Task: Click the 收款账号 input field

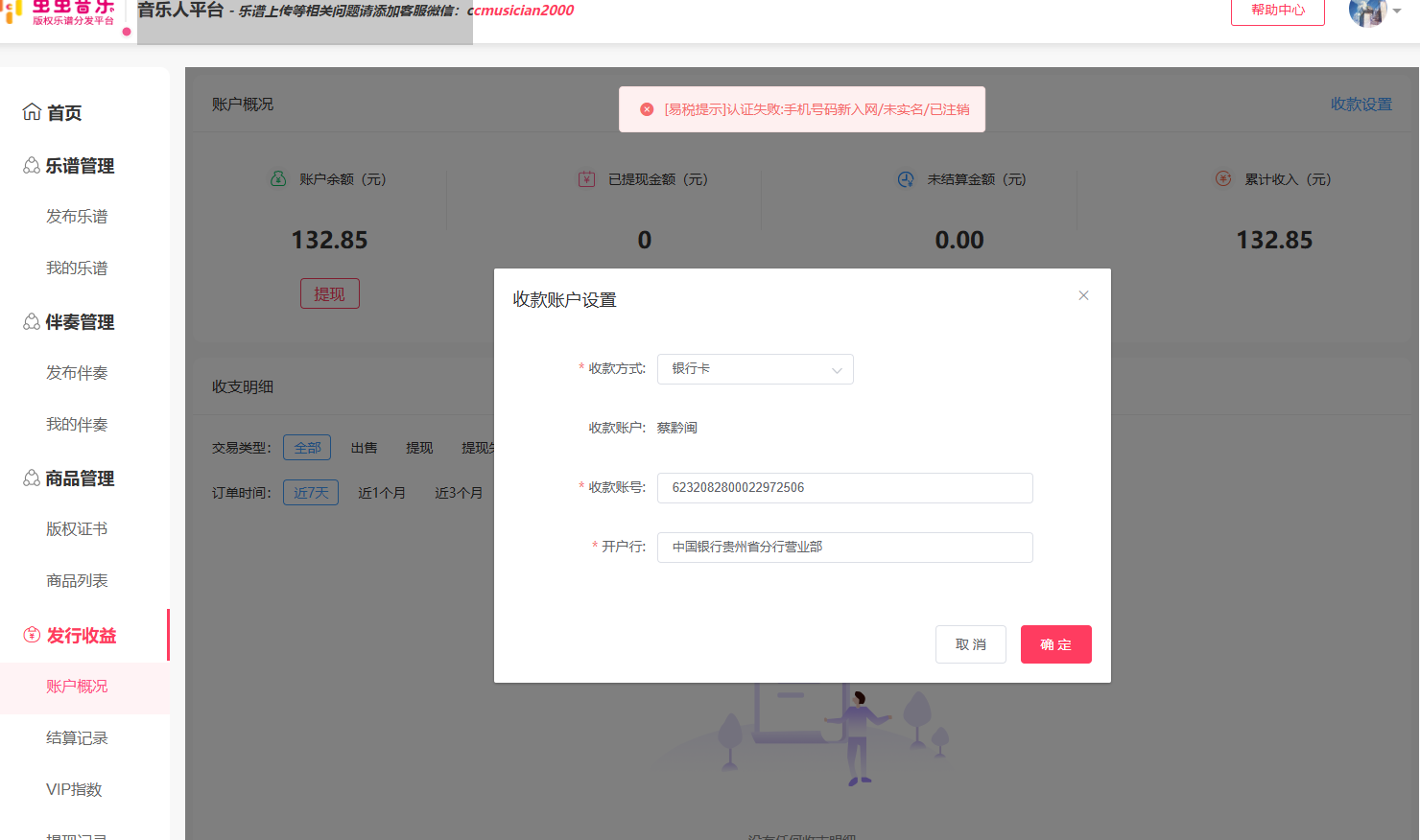Action: pos(845,488)
